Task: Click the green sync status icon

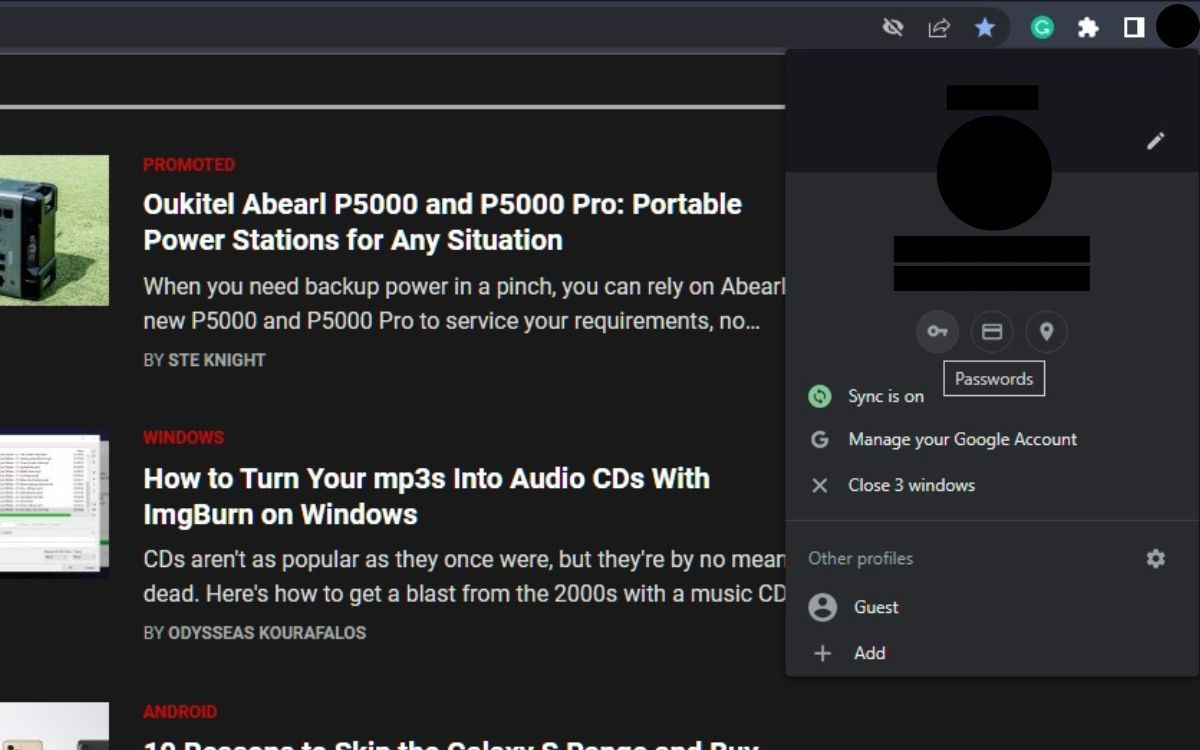Action: (x=820, y=396)
